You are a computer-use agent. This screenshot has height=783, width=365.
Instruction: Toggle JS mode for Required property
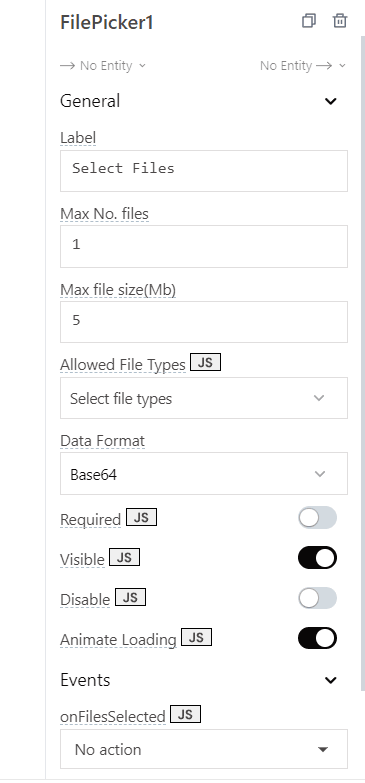(x=141, y=517)
